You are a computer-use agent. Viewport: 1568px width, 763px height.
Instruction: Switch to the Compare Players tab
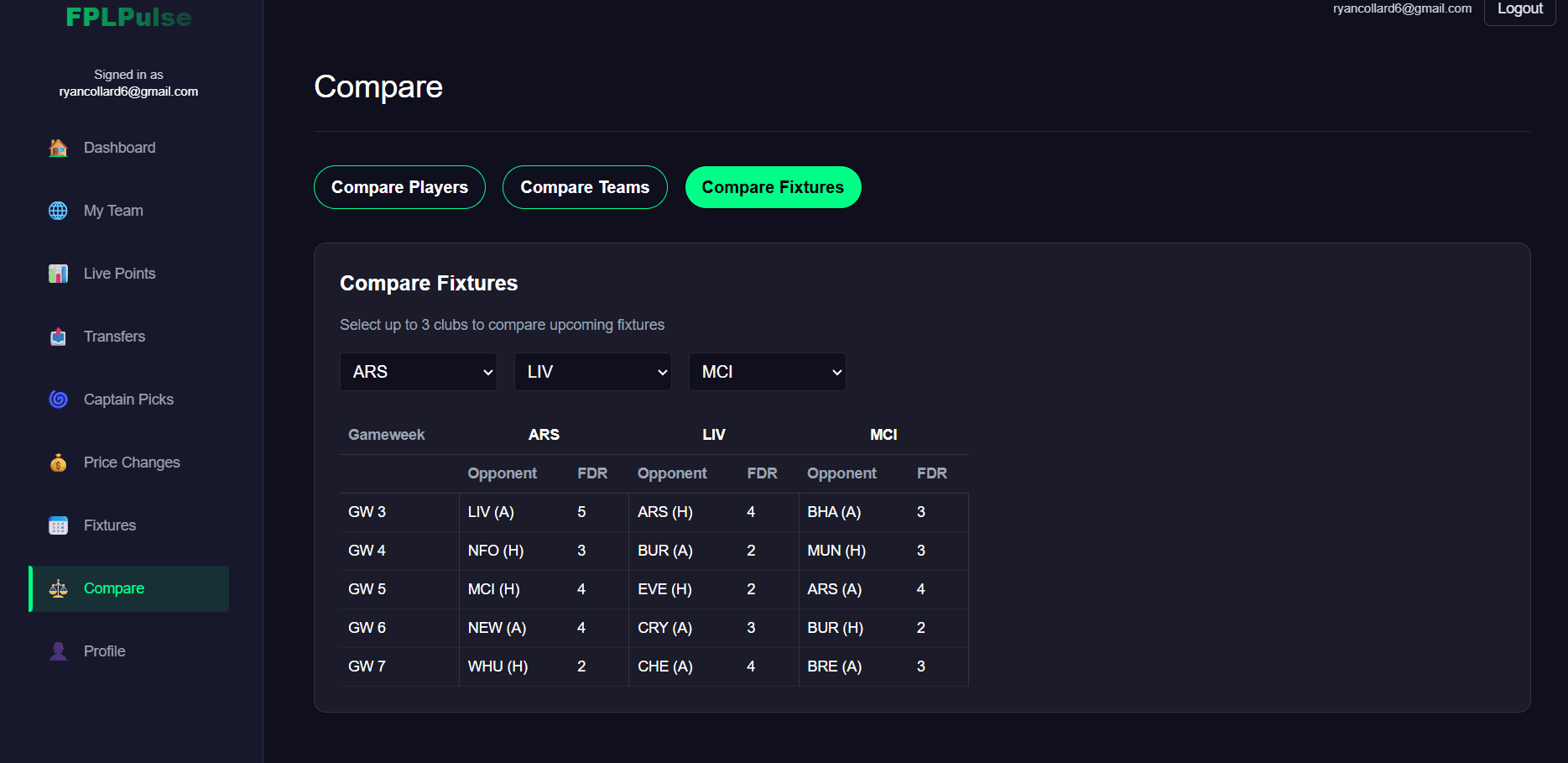(x=399, y=187)
